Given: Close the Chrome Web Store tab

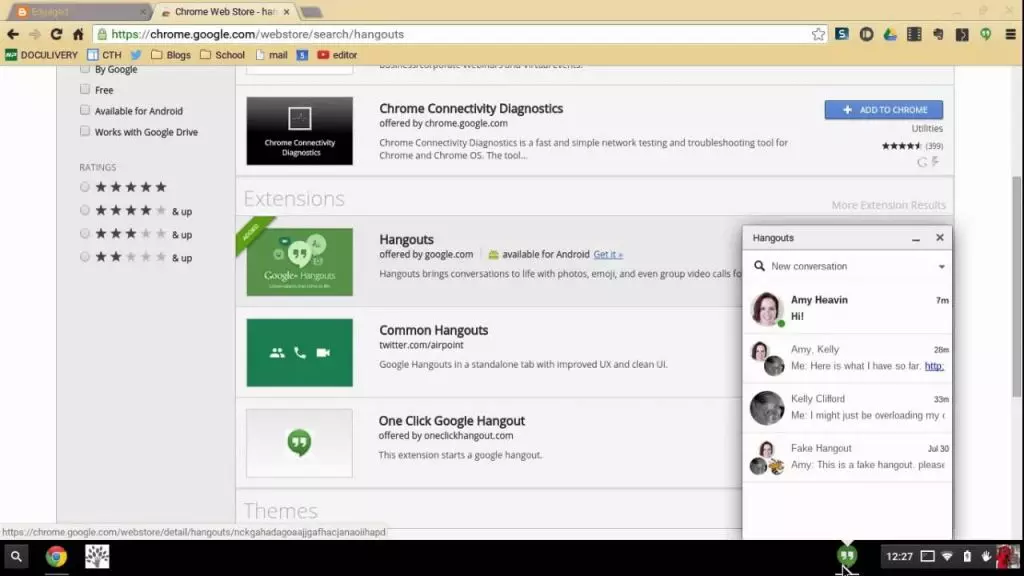Looking at the screenshot, I should click(286, 12).
